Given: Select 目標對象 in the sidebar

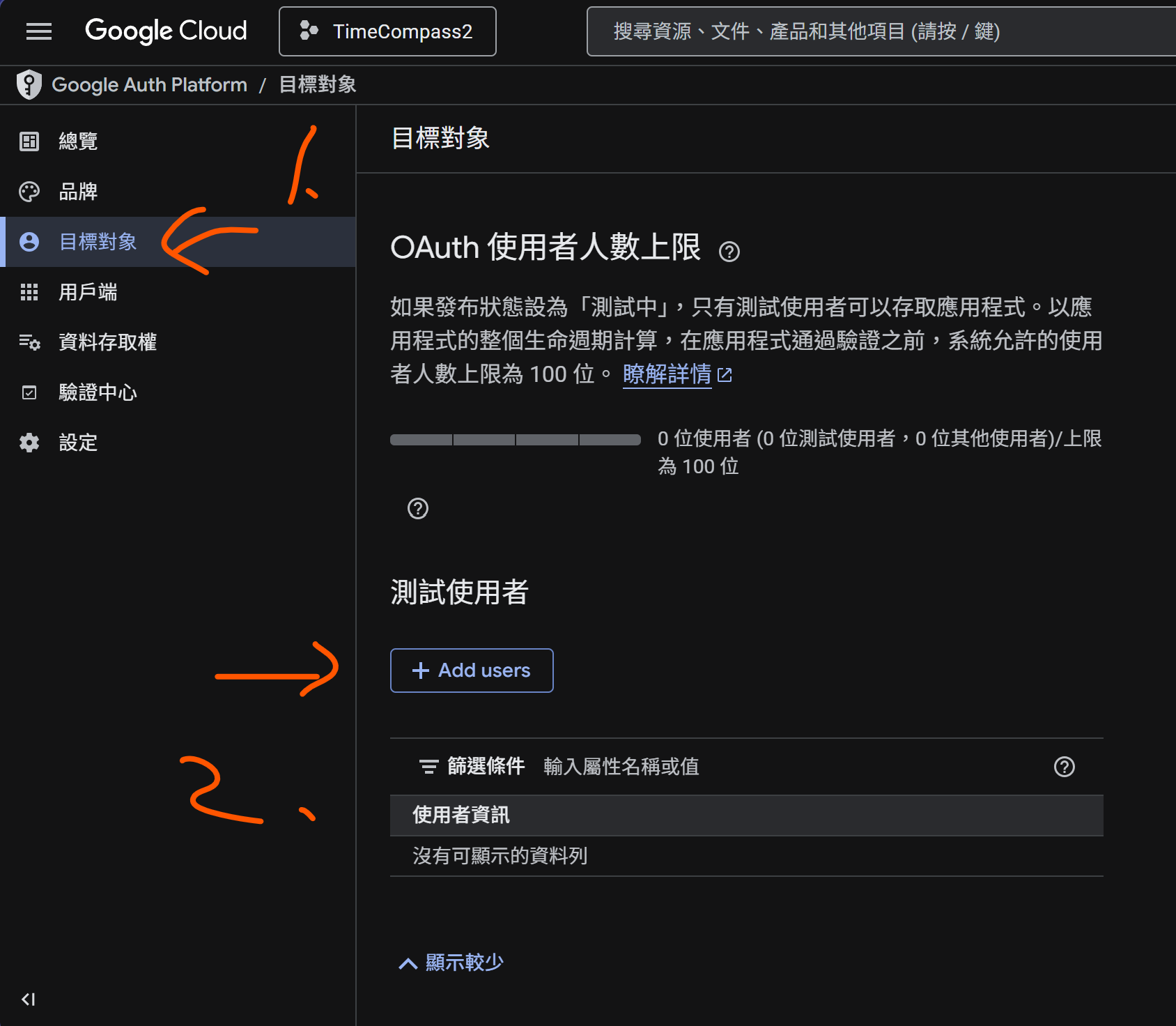Looking at the screenshot, I should (98, 242).
